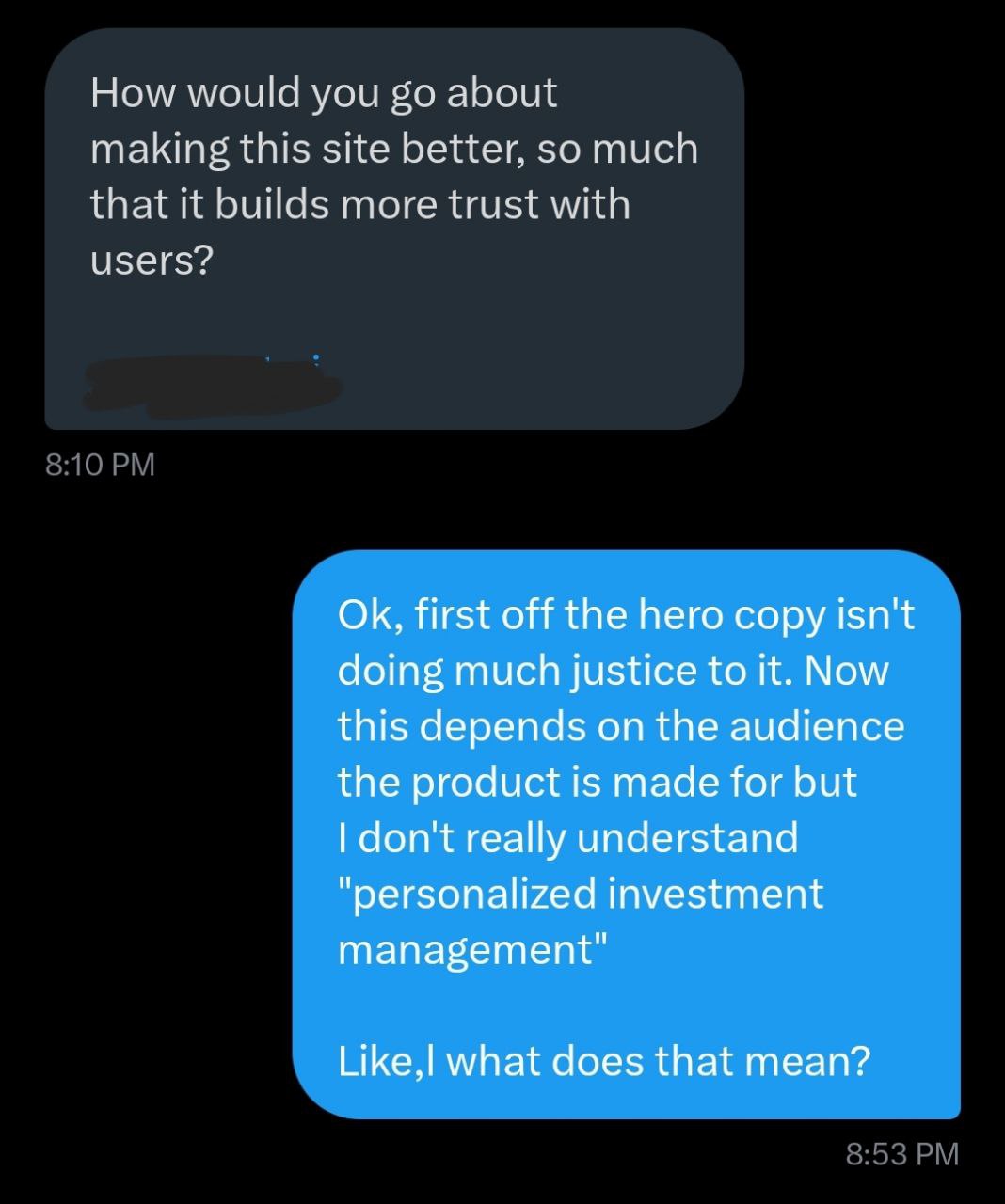Click the 8:10 PM timestamp
Viewport: 1005px width, 1204px height.
click(100, 463)
